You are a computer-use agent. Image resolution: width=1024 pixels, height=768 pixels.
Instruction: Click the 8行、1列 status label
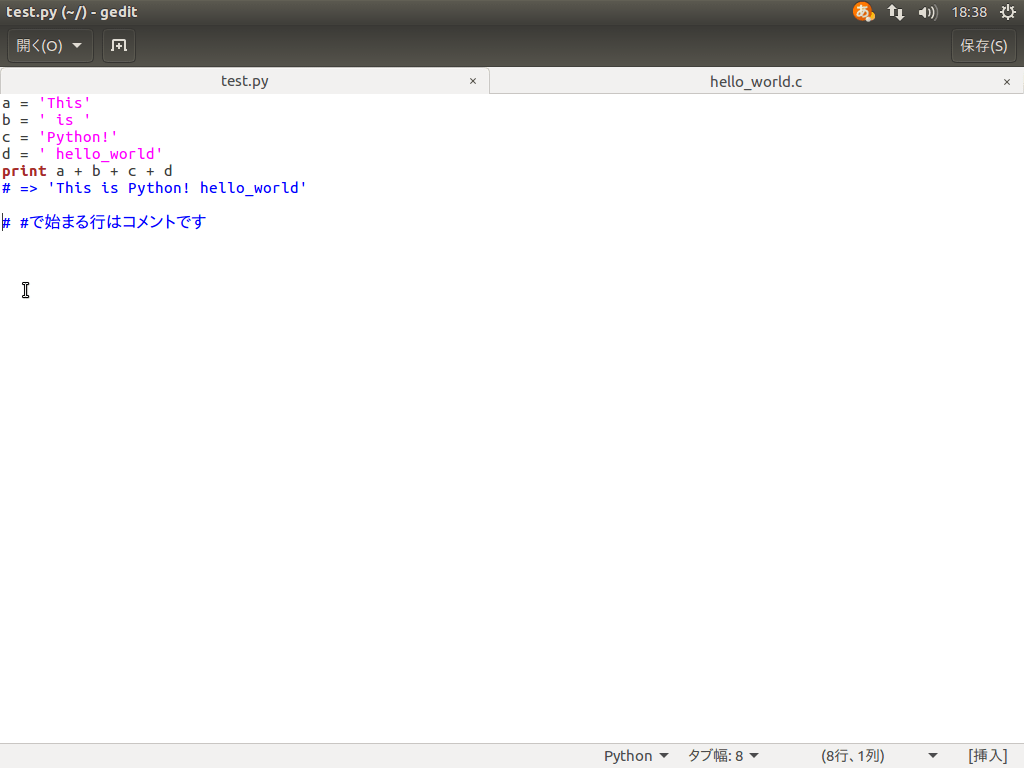852,755
